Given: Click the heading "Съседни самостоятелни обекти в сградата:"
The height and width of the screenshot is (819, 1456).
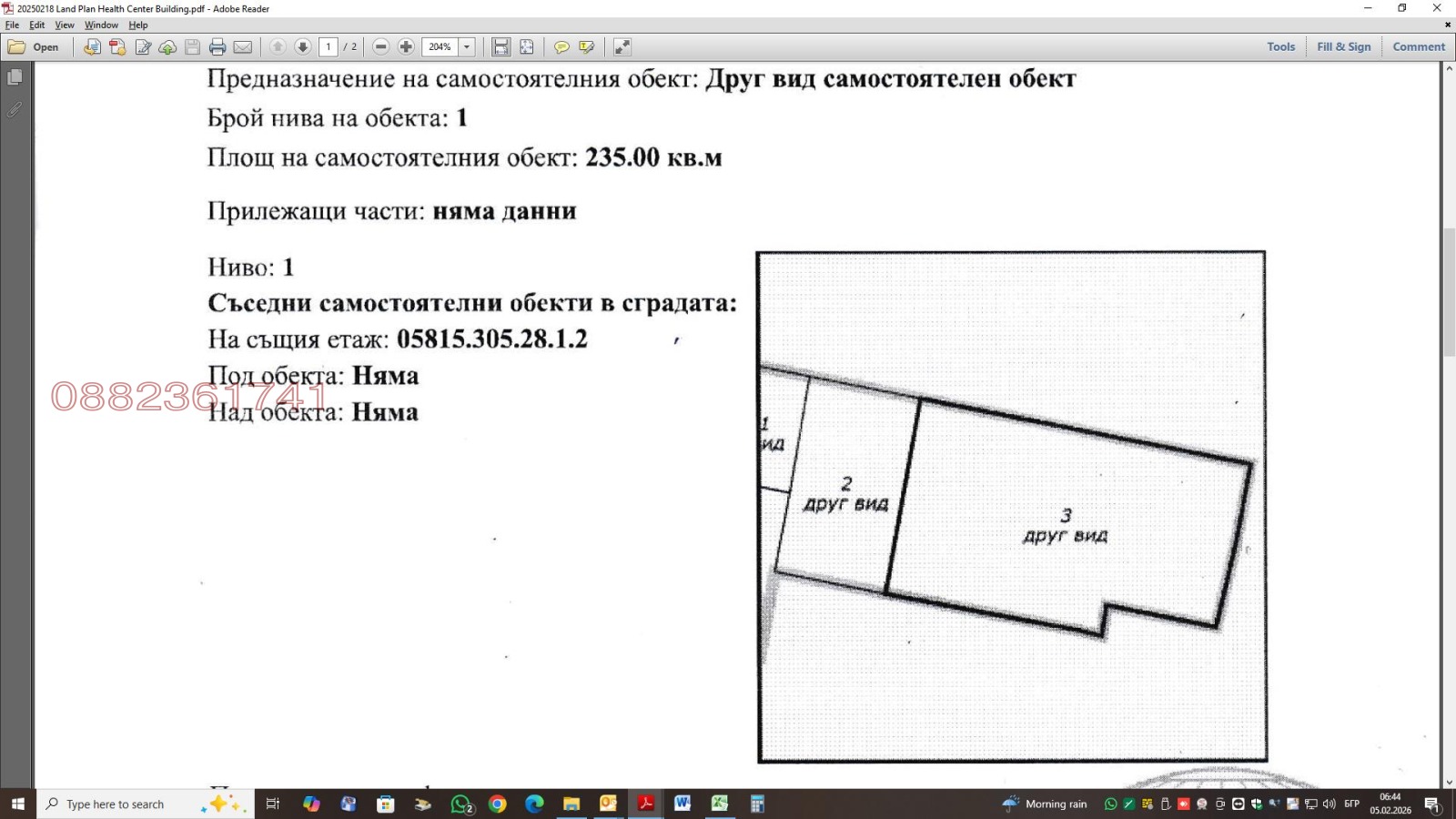Looking at the screenshot, I should pos(472,303).
